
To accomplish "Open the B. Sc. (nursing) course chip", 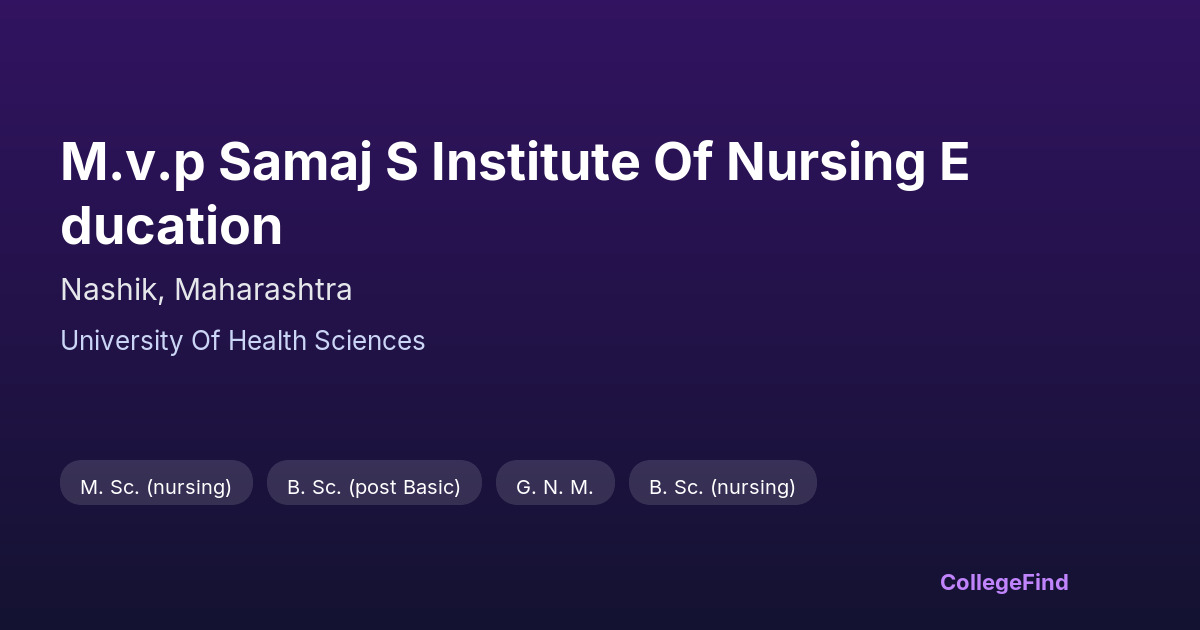I will click(x=722, y=487).
